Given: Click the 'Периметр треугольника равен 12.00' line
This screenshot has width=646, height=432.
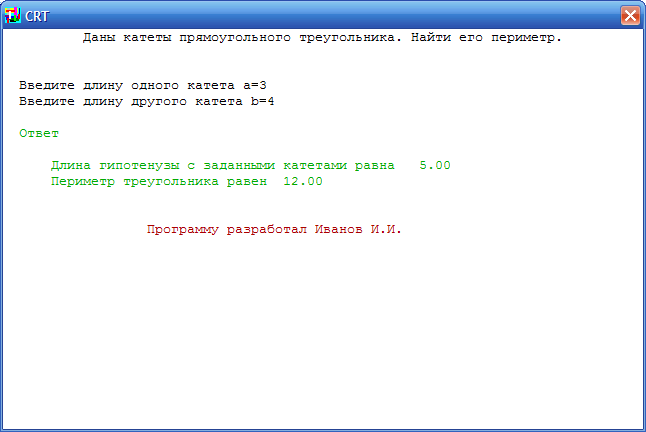Looking at the screenshot, I should tap(187, 182).
